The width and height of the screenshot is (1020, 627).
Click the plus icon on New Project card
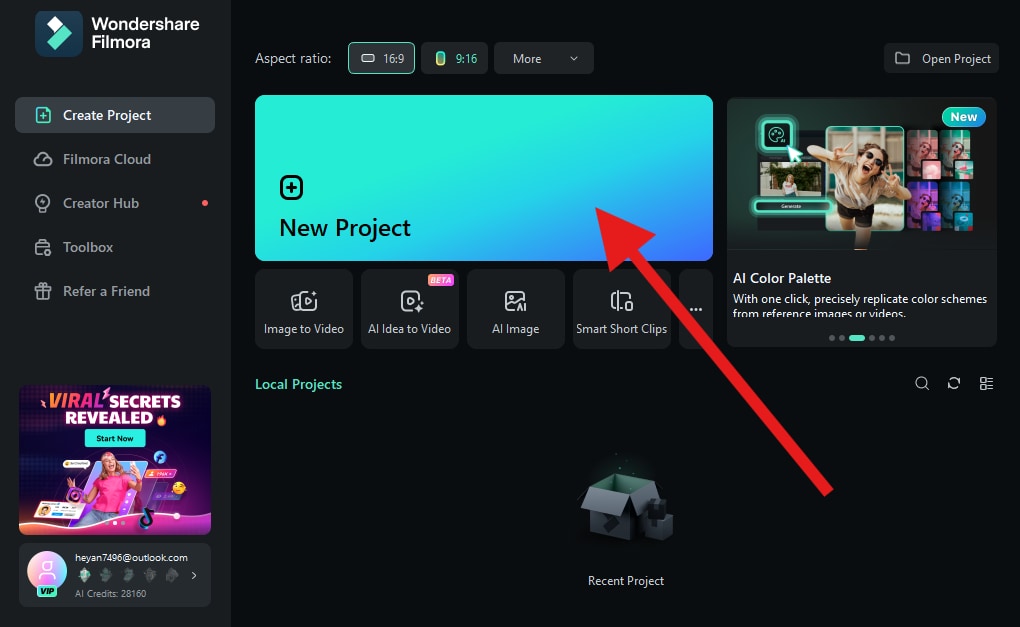point(291,187)
